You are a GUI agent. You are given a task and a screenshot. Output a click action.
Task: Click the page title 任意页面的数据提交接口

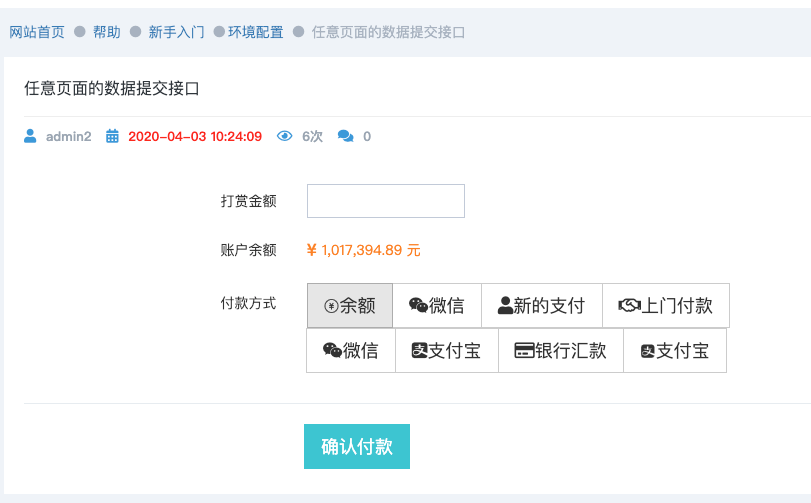point(112,88)
